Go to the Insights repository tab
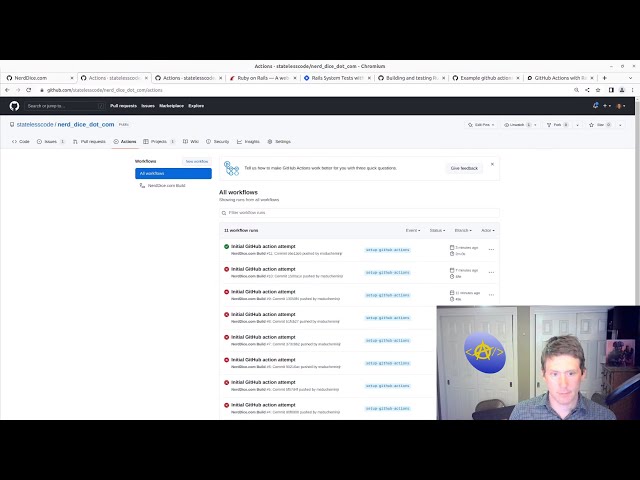Screen dimensions: 640x480 [248, 142]
